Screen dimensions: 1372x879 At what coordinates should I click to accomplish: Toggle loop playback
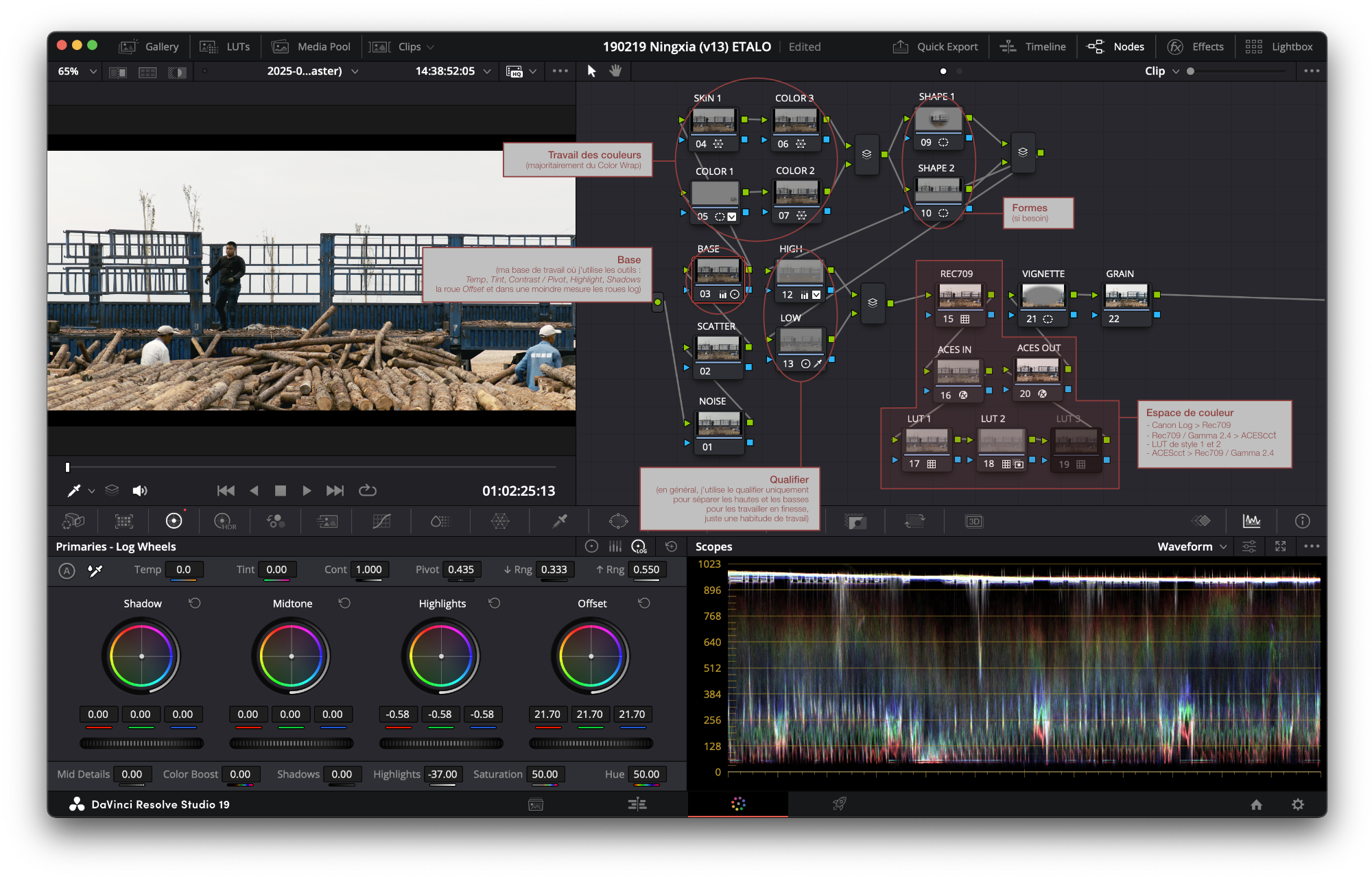click(368, 490)
